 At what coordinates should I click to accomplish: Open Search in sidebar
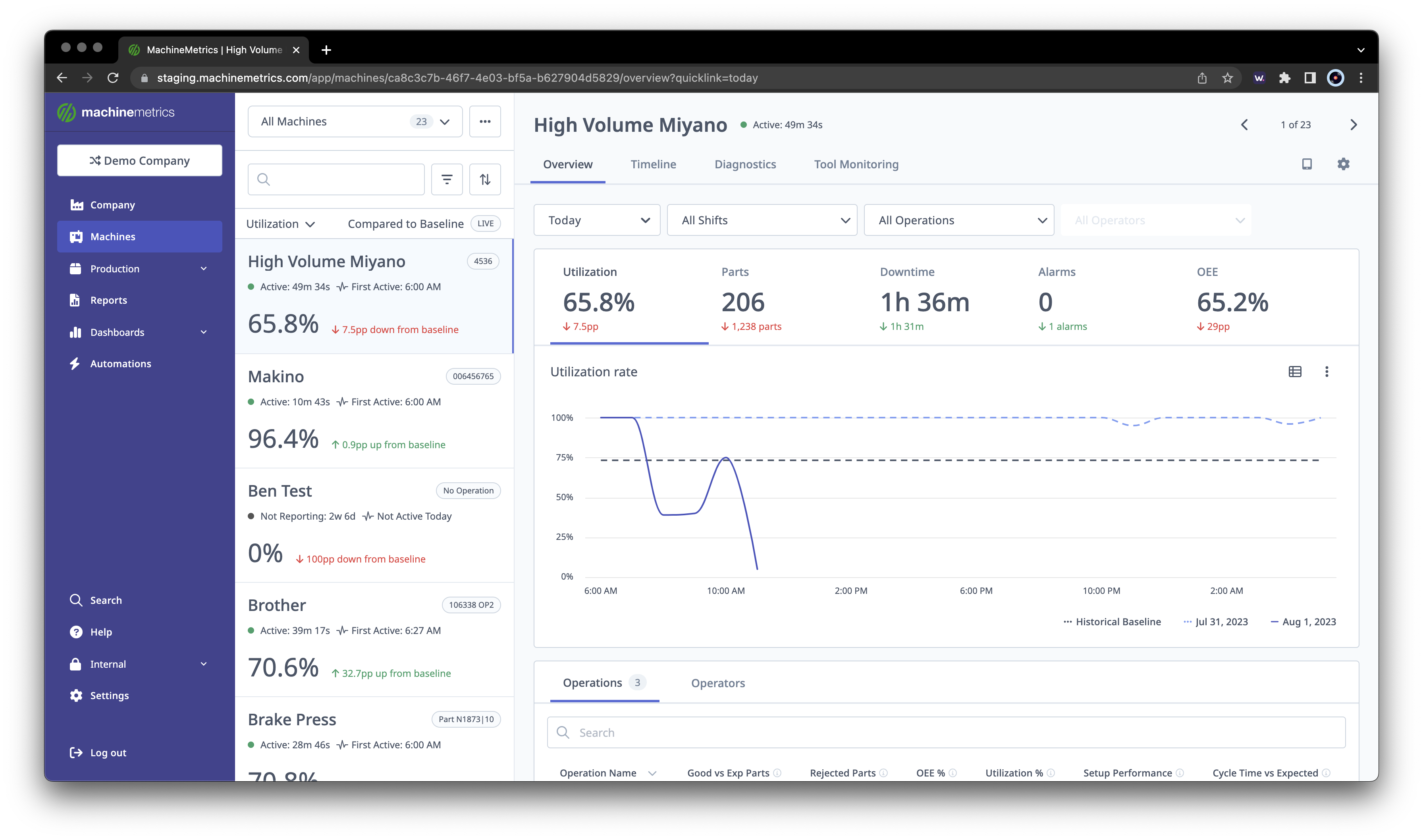tap(139, 601)
